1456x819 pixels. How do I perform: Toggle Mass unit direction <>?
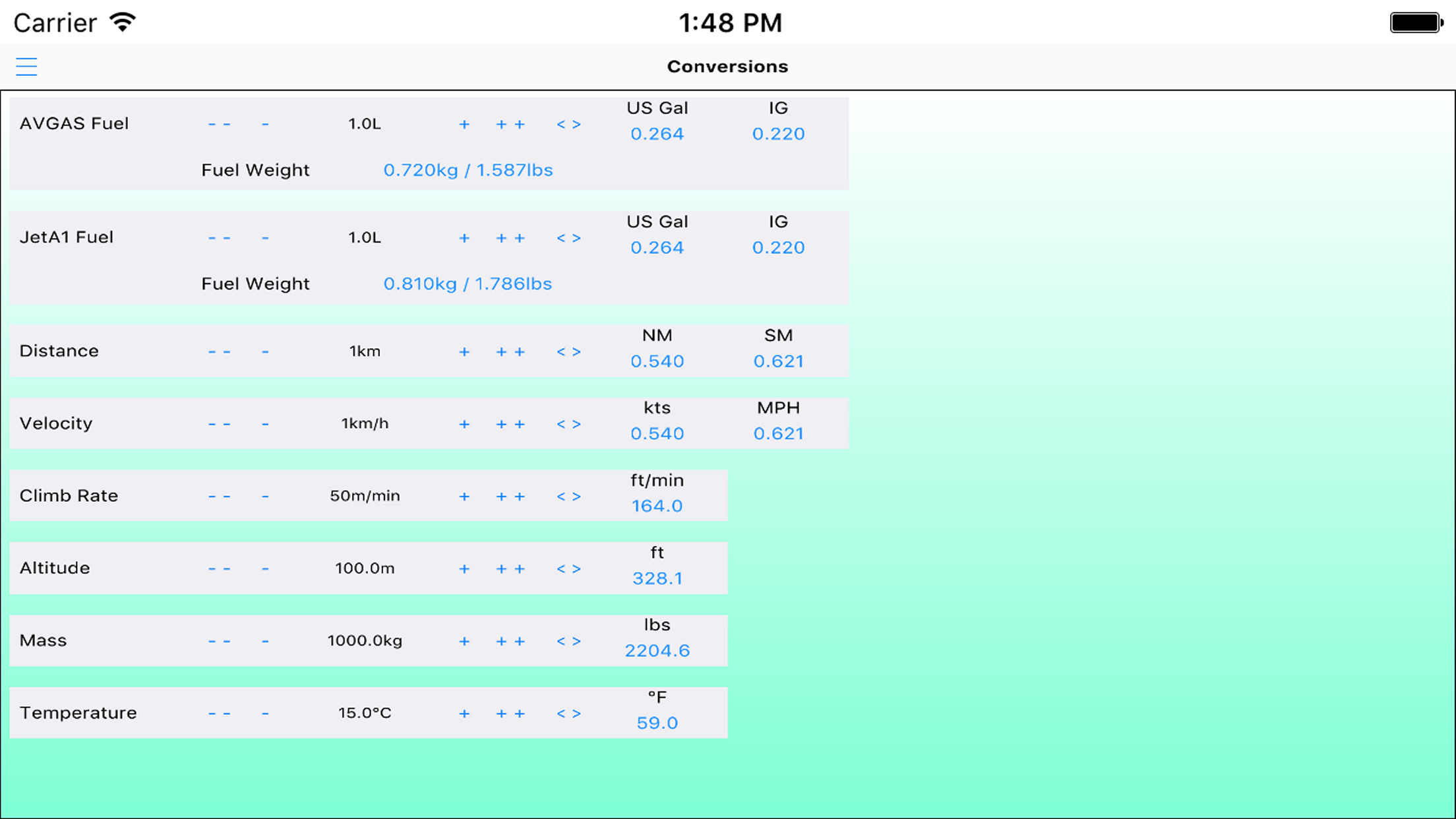tap(568, 641)
